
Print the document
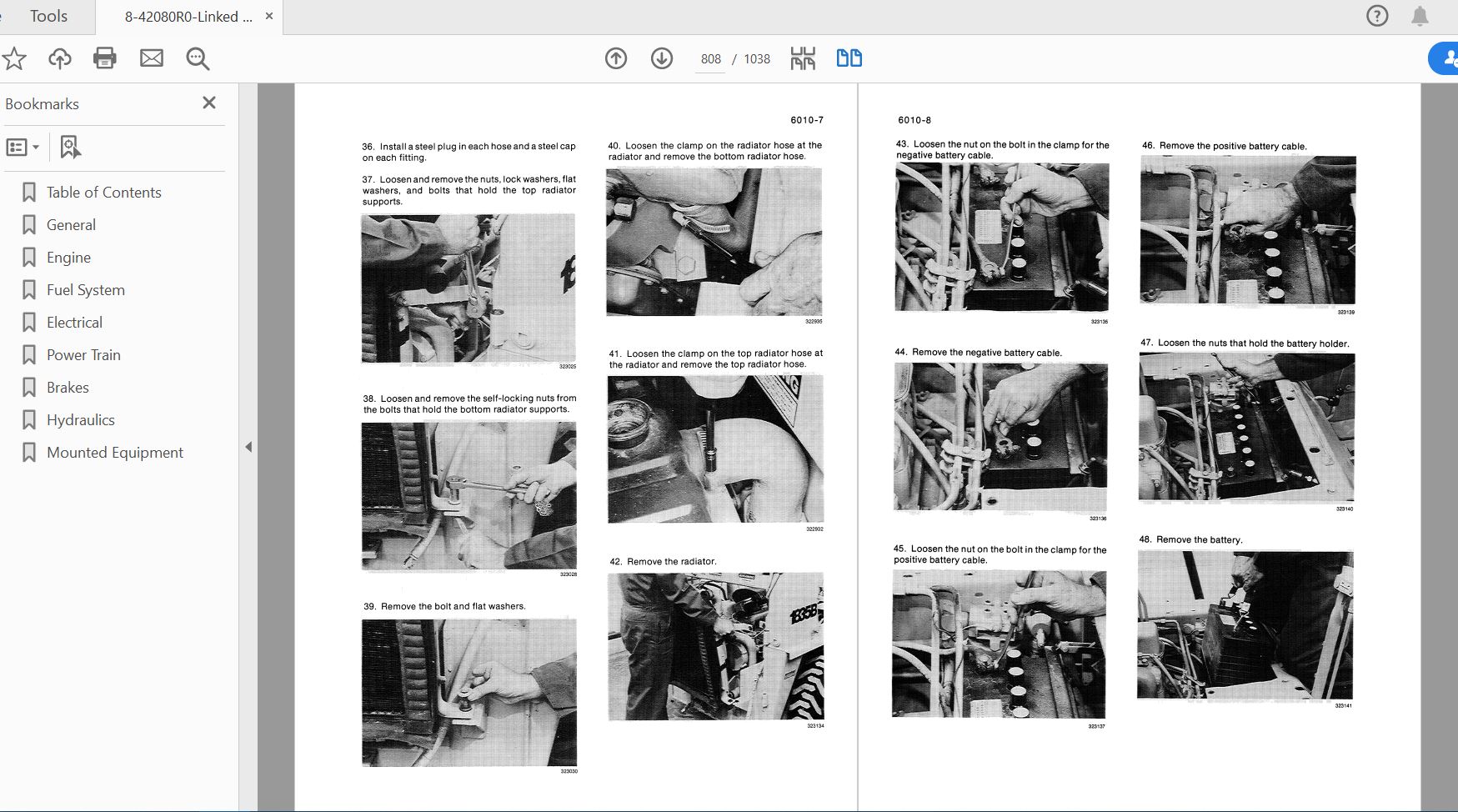(105, 58)
